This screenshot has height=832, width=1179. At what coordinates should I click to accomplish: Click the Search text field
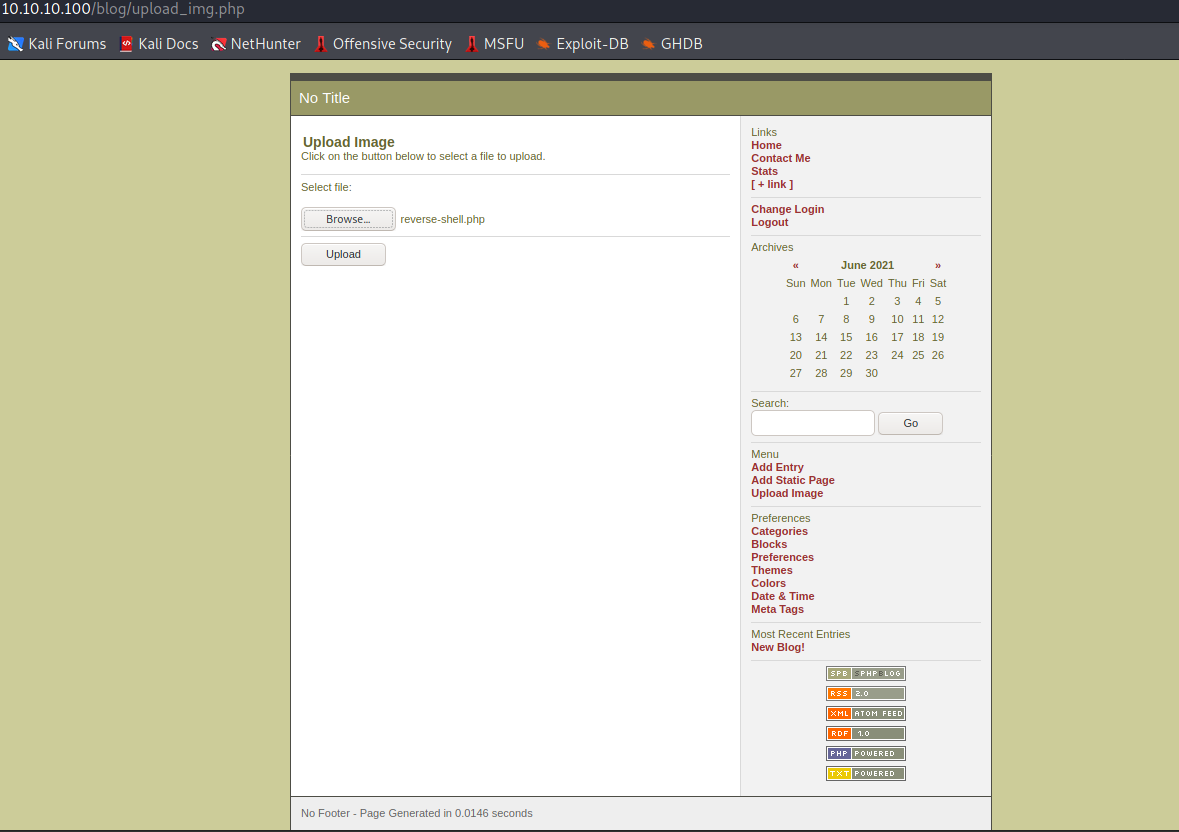[812, 423]
